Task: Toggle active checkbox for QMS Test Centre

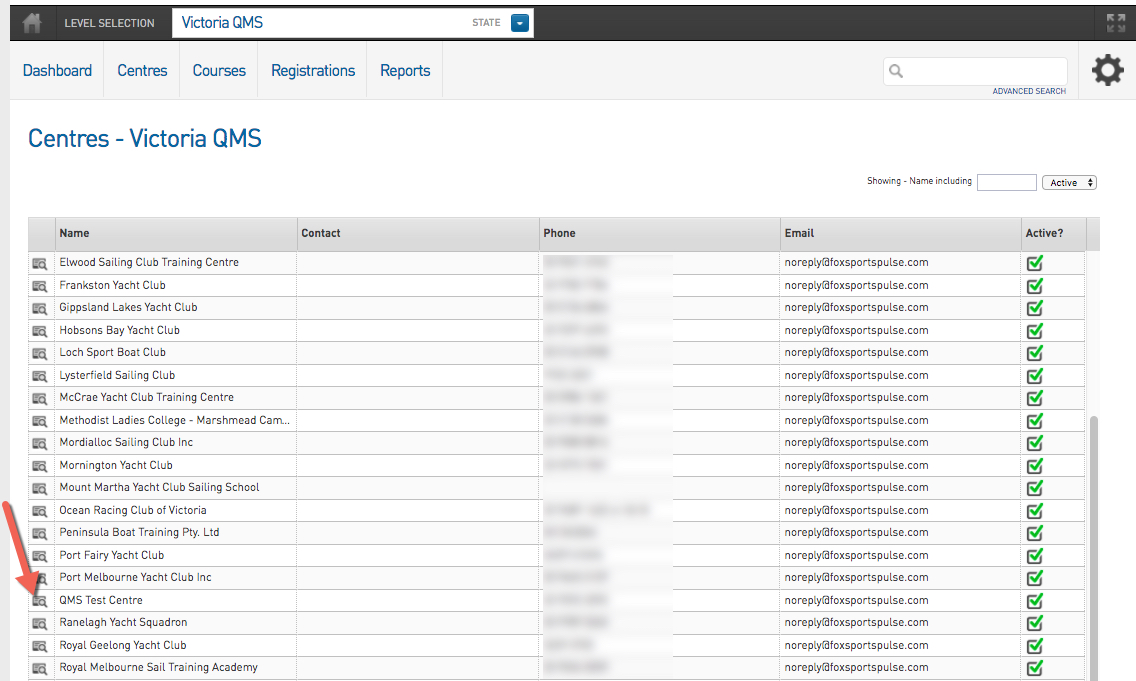Action: [x=1035, y=601]
